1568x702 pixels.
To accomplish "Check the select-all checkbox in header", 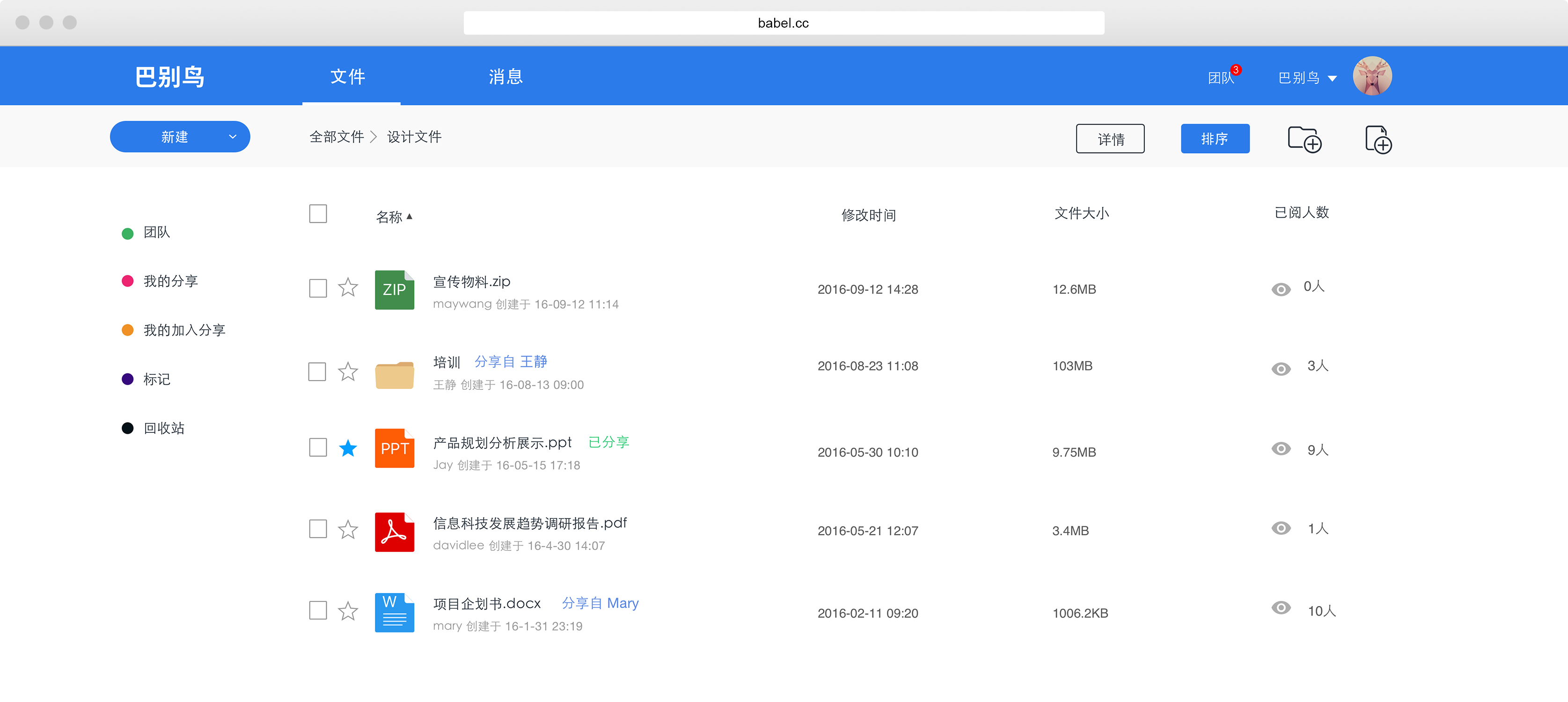I will click(x=318, y=214).
